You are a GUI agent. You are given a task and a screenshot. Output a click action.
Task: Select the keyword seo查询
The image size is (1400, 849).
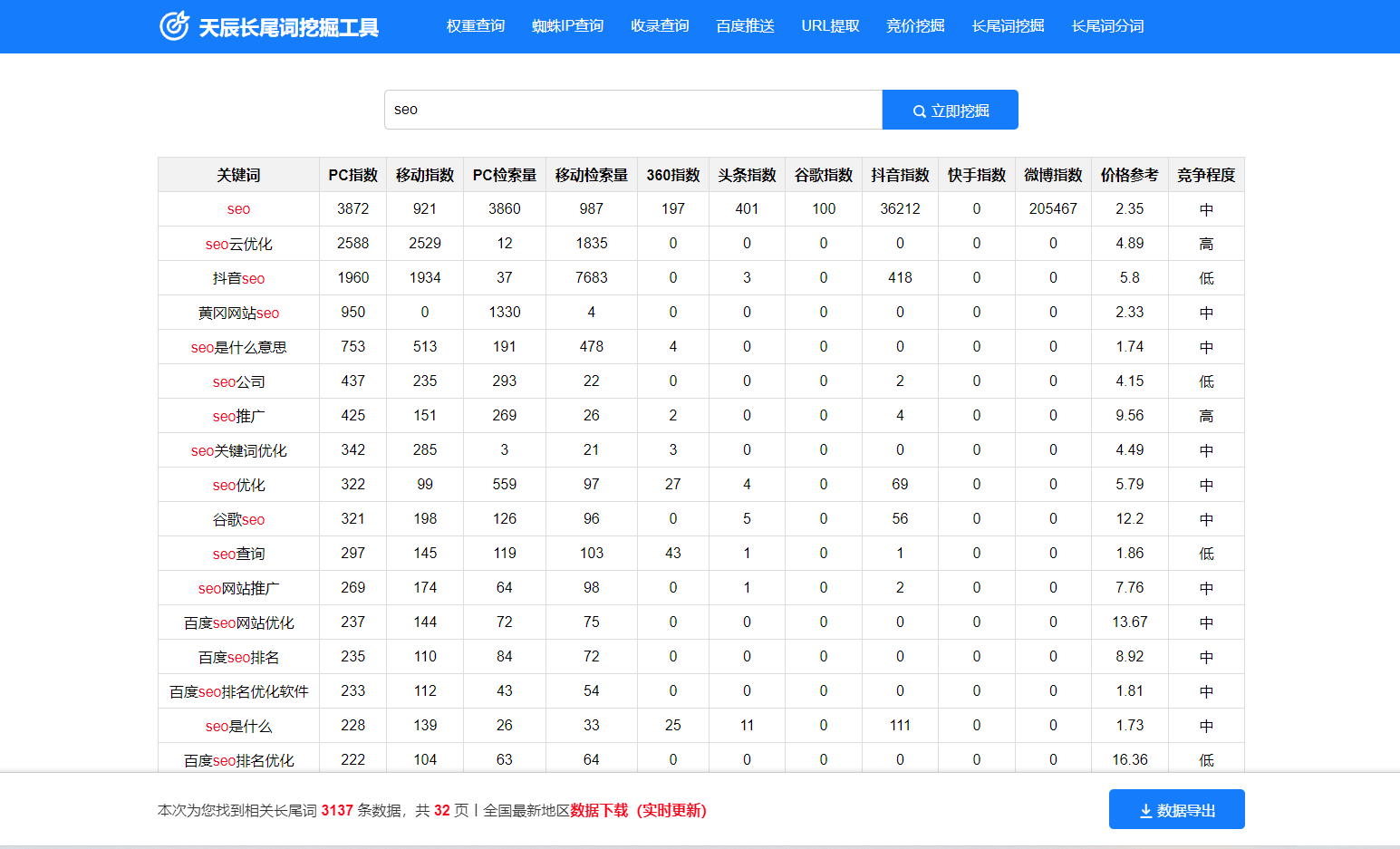(238, 554)
